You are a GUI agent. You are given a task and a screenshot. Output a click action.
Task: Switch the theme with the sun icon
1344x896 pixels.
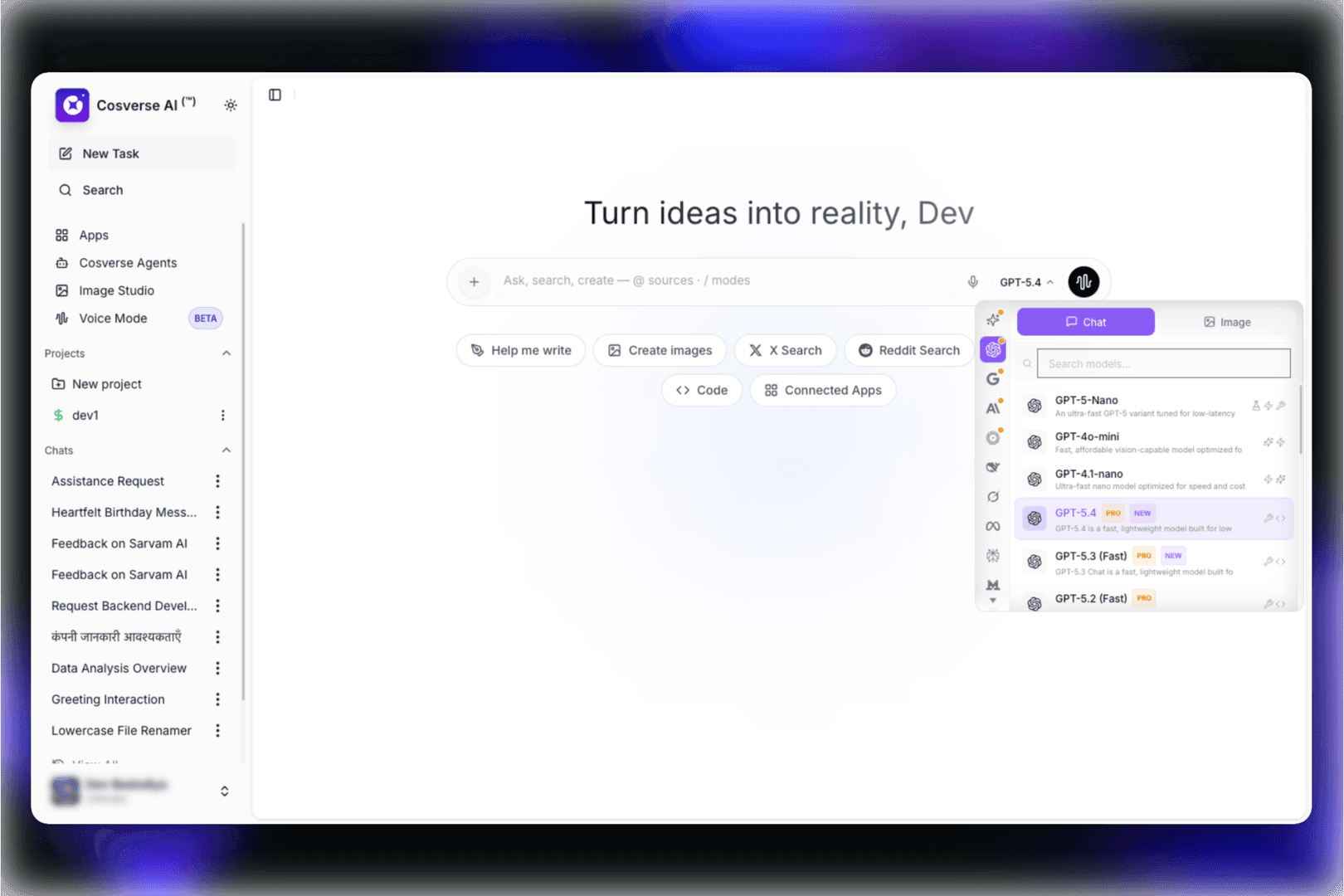231,105
